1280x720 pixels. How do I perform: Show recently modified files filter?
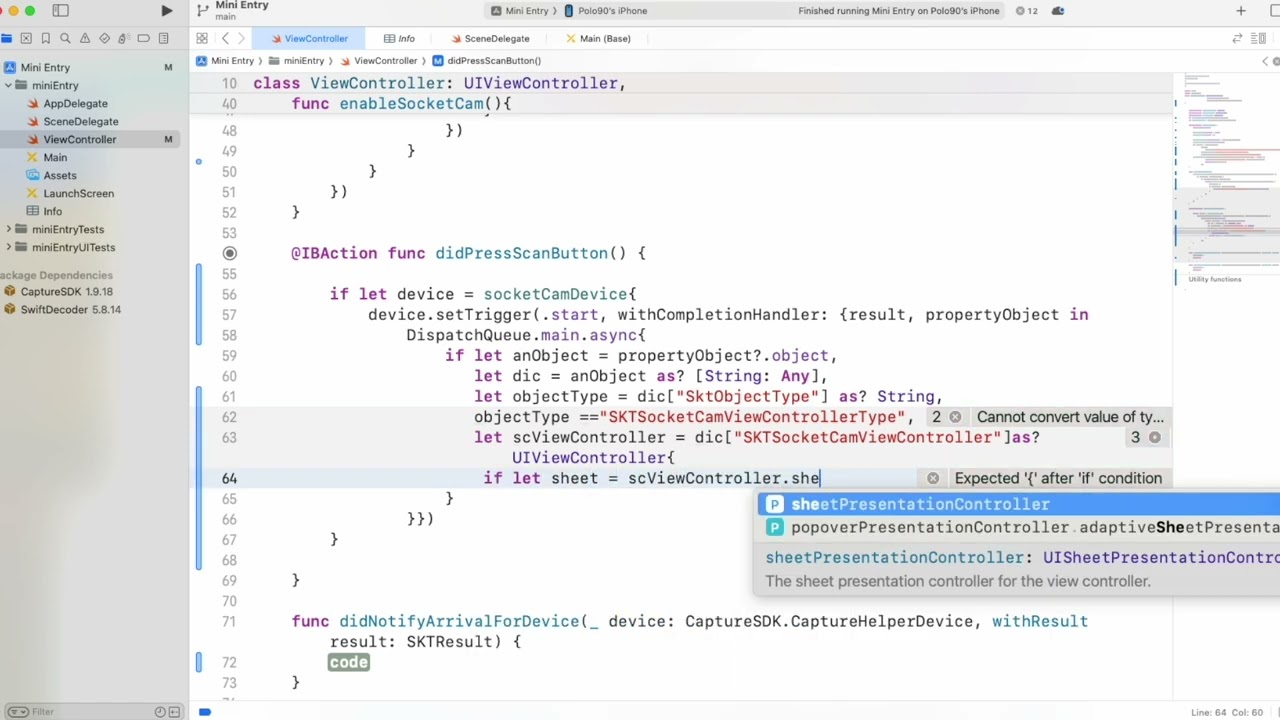click(160, 712)
